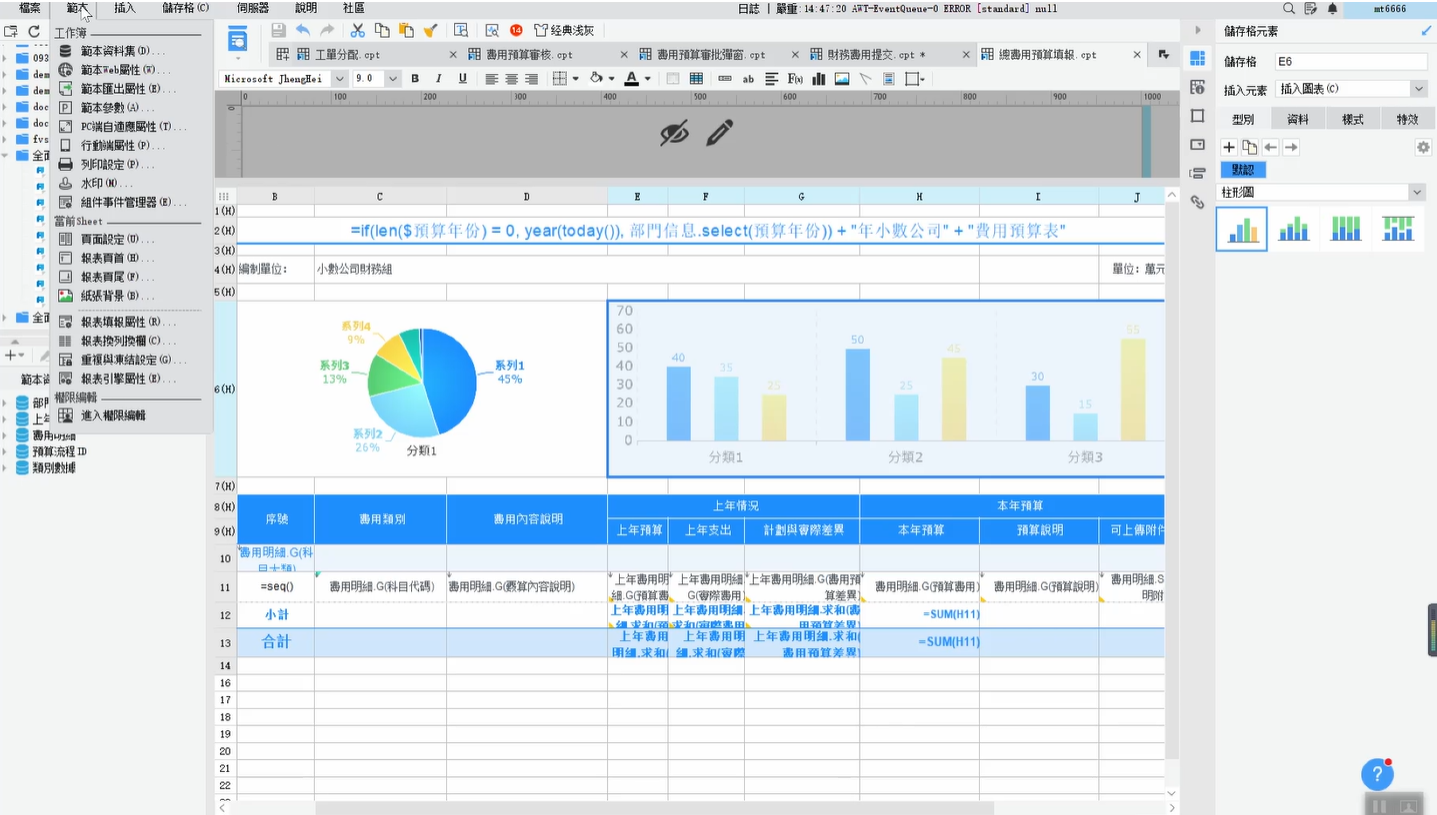Click the insert image icon in format bar
The image size is (1437, 815).
tap(842, 78)
